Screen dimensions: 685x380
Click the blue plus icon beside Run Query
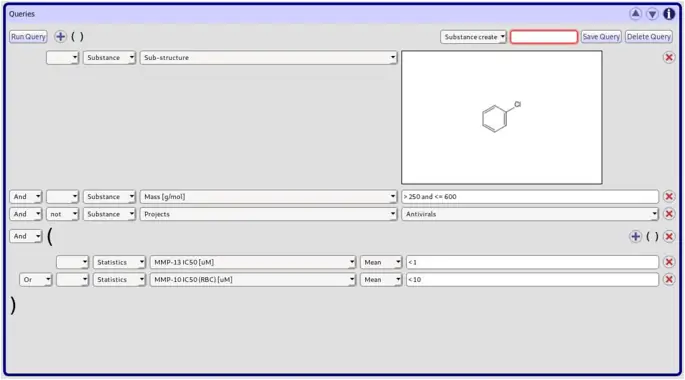(x=60, y=37)
